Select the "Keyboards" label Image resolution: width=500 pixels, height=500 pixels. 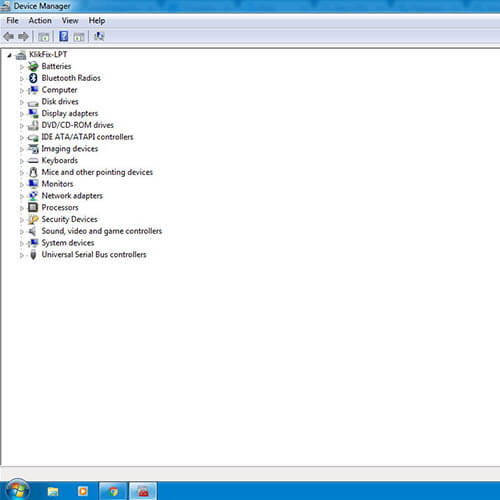[60, 160]
